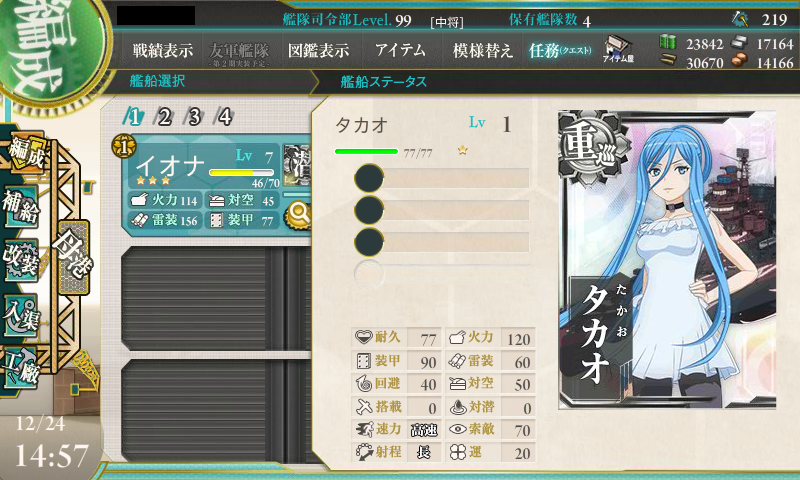Select the 編成 formation side icon
Image resolution: width=800 pixels, height=480 pixels.
(28, 153)
